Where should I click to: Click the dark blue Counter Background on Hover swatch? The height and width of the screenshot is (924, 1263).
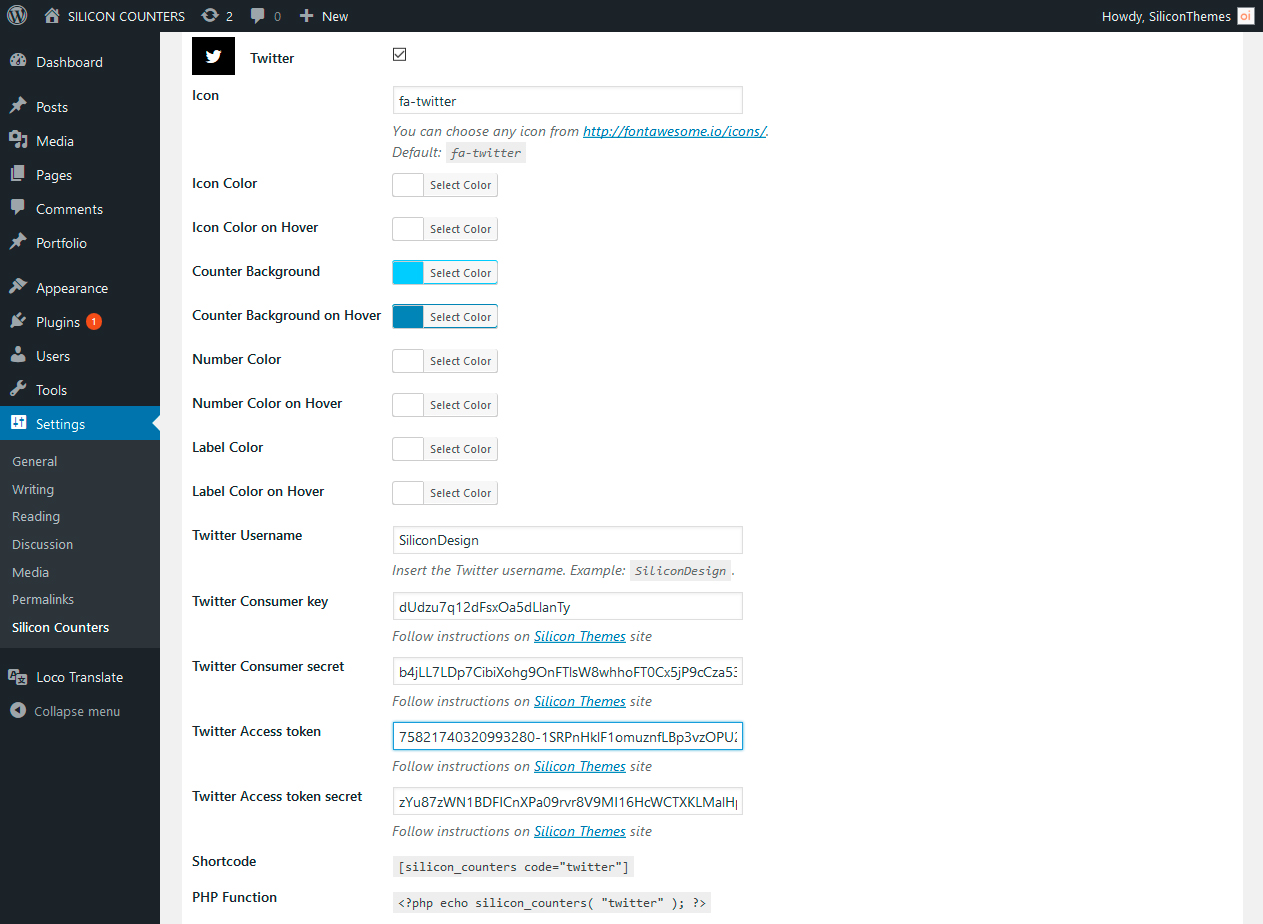click(x=408, y=317)
